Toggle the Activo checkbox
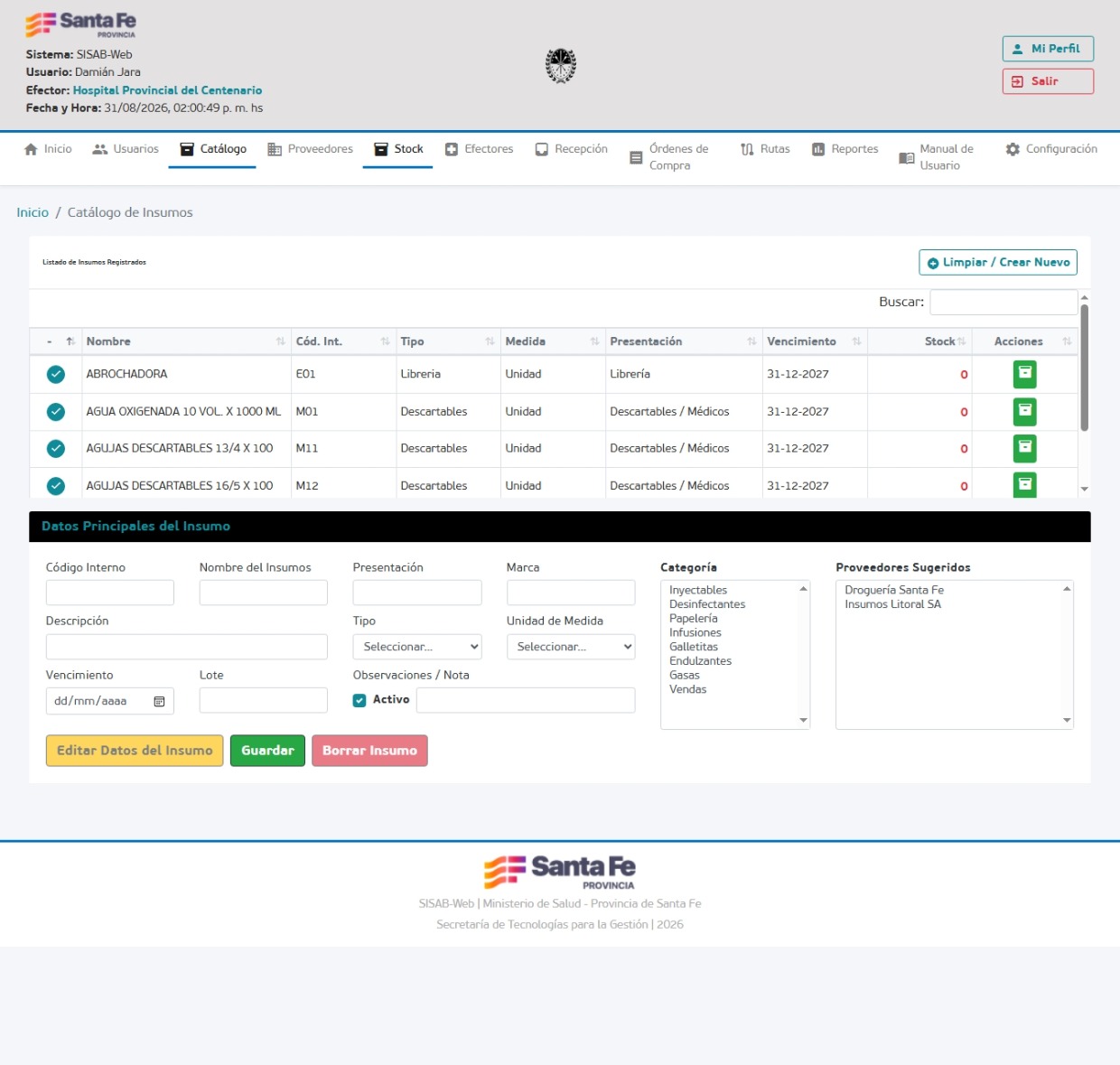 [x=359, y=700]
